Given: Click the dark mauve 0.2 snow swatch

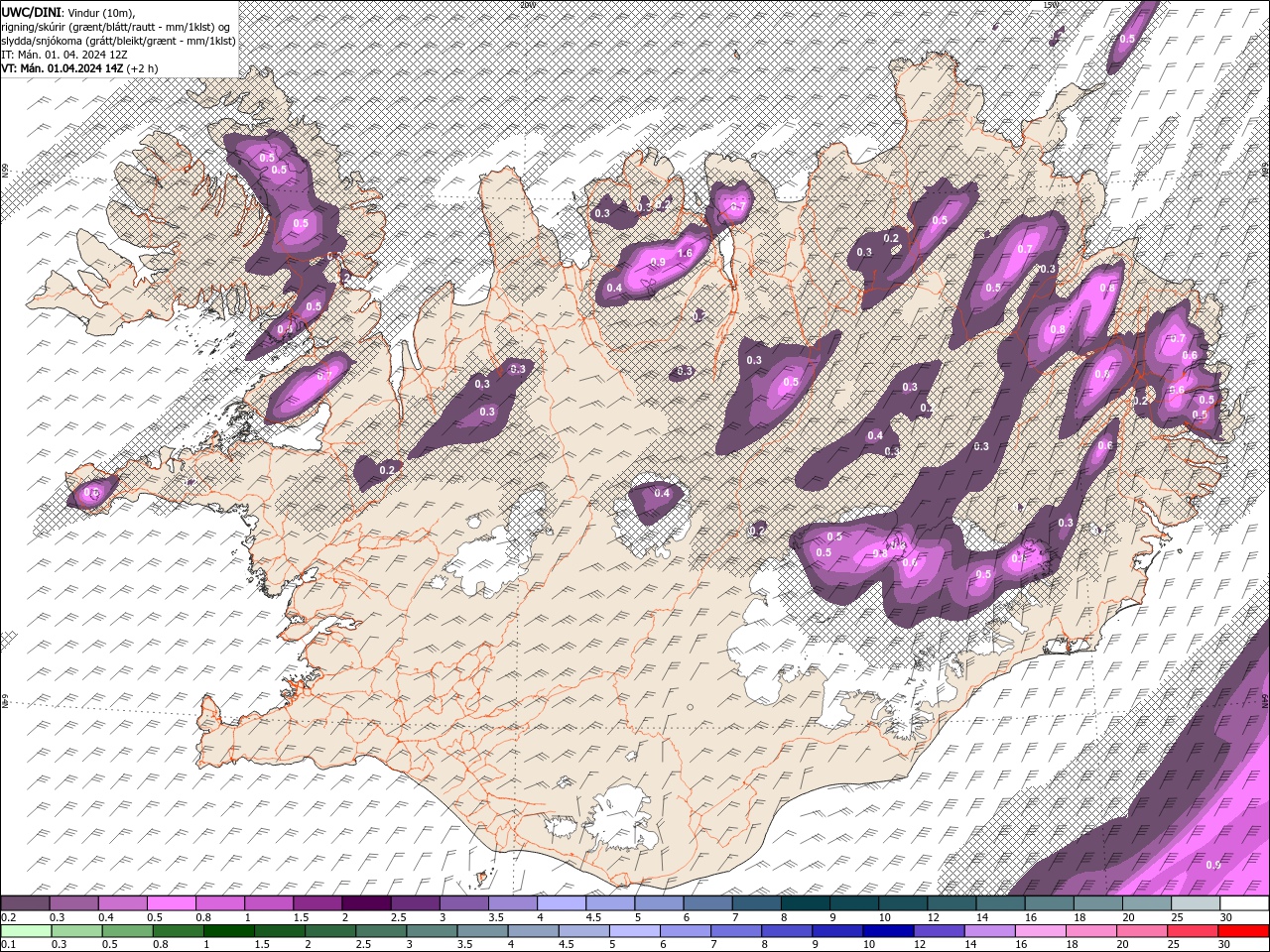Looking at the screenshot, I should 25,903.
